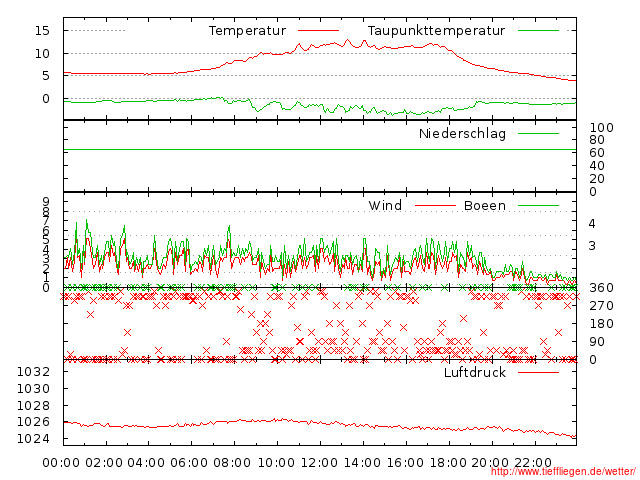640x480 pixels.
Task: Click the 270 wind direction axis label
Action: point(601,306)
